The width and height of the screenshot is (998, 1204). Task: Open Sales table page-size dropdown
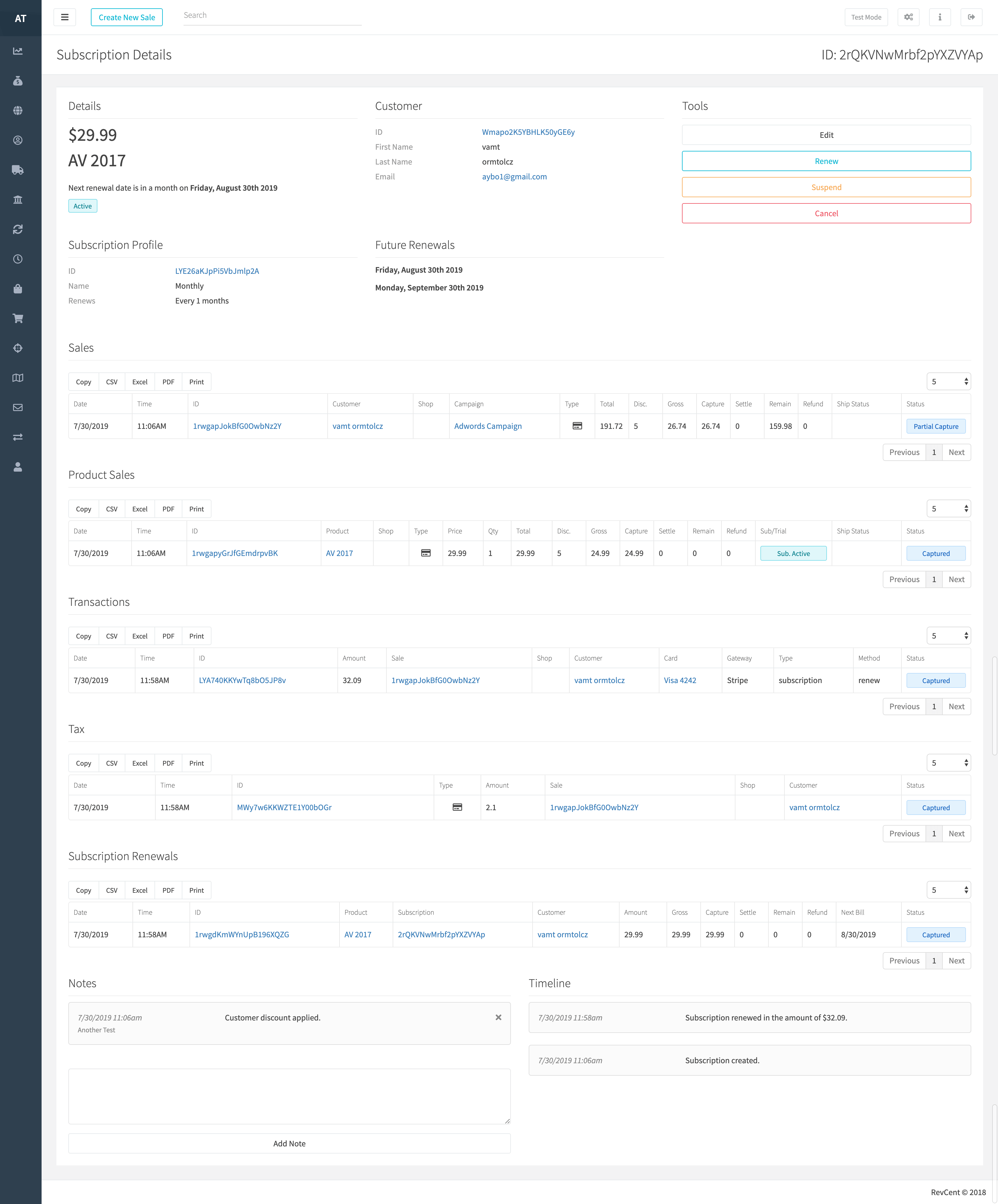click(x=948, y=381)
